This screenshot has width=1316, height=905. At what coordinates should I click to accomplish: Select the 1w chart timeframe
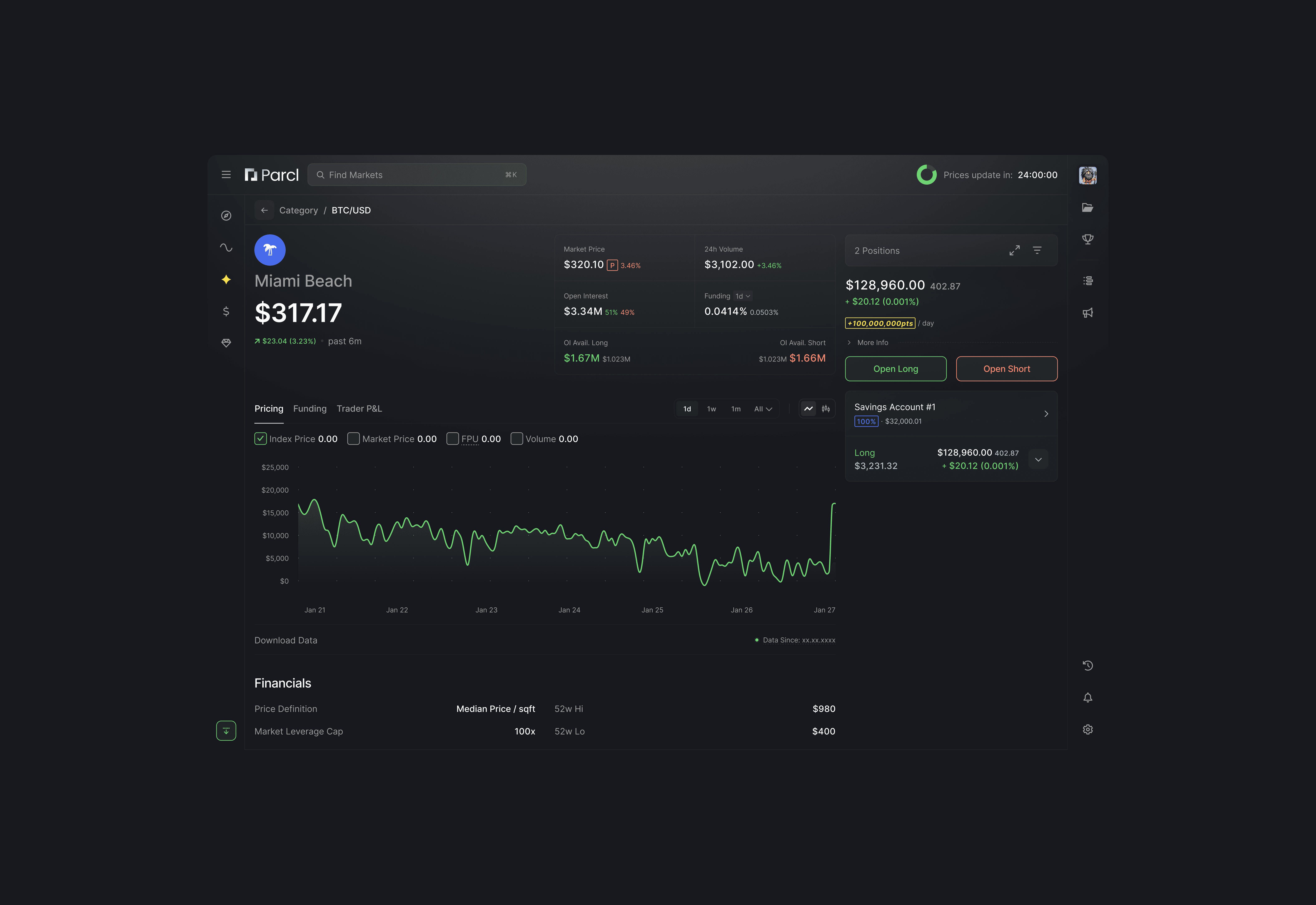click(x=712, y=409)
